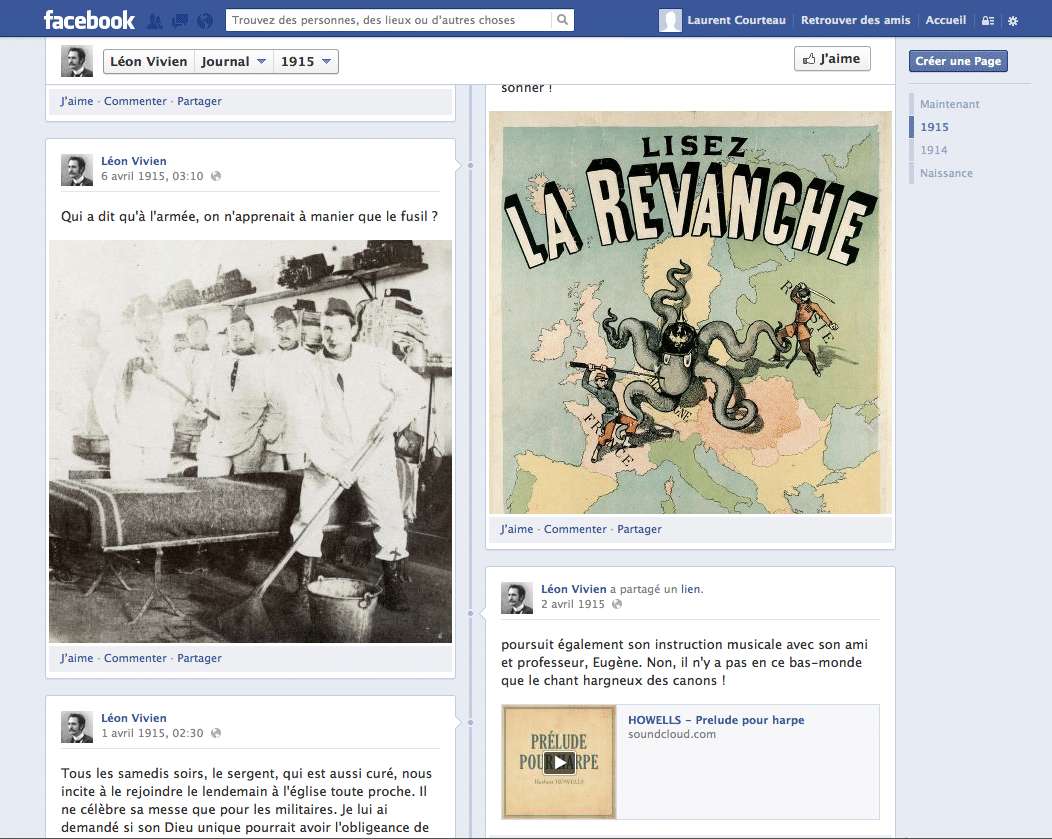This screenshot has width=1052, height=839.
Task: Open the friend requests icon in top bar
Action: (155, 21)
